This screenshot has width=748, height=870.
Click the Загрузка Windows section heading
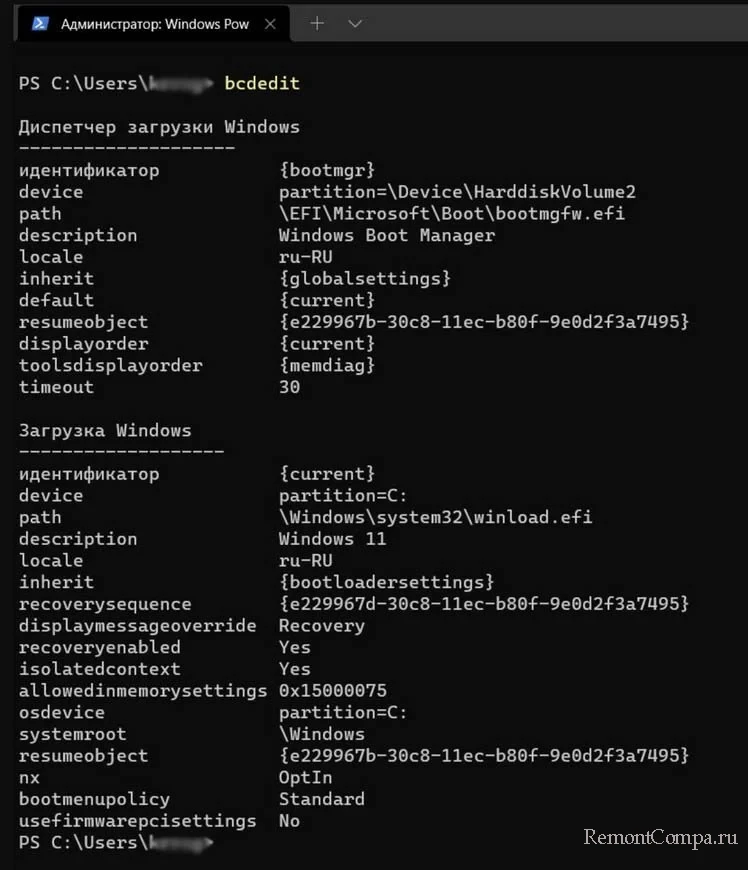(x=105, y=430)
